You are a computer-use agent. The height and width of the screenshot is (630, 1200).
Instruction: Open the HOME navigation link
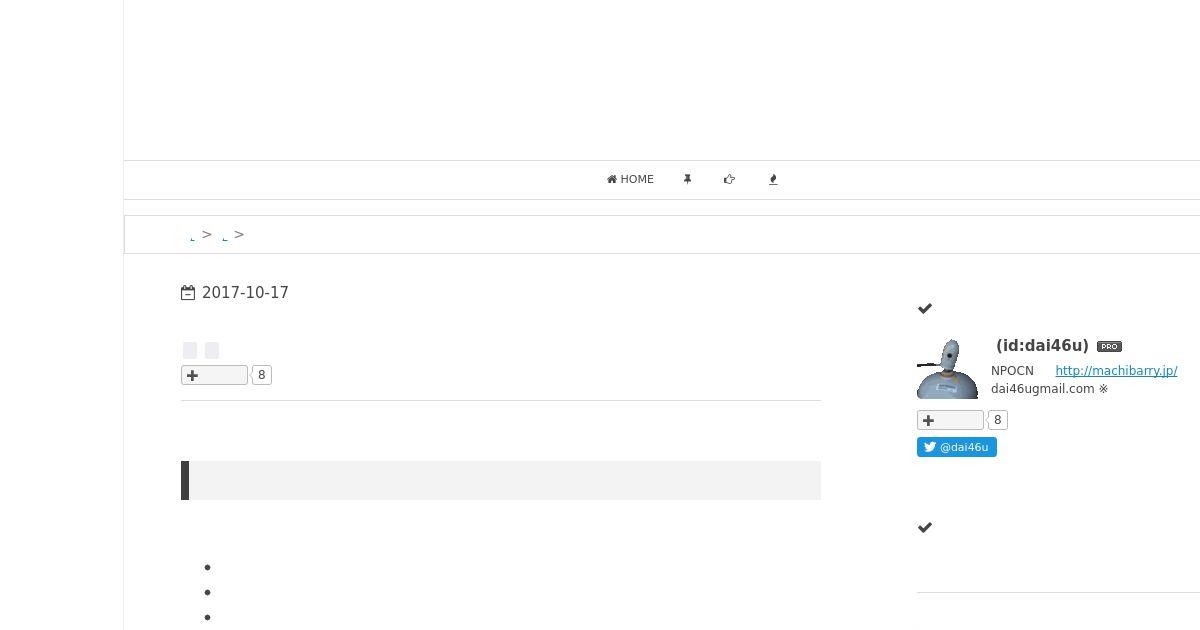click(x=630, y=180)
